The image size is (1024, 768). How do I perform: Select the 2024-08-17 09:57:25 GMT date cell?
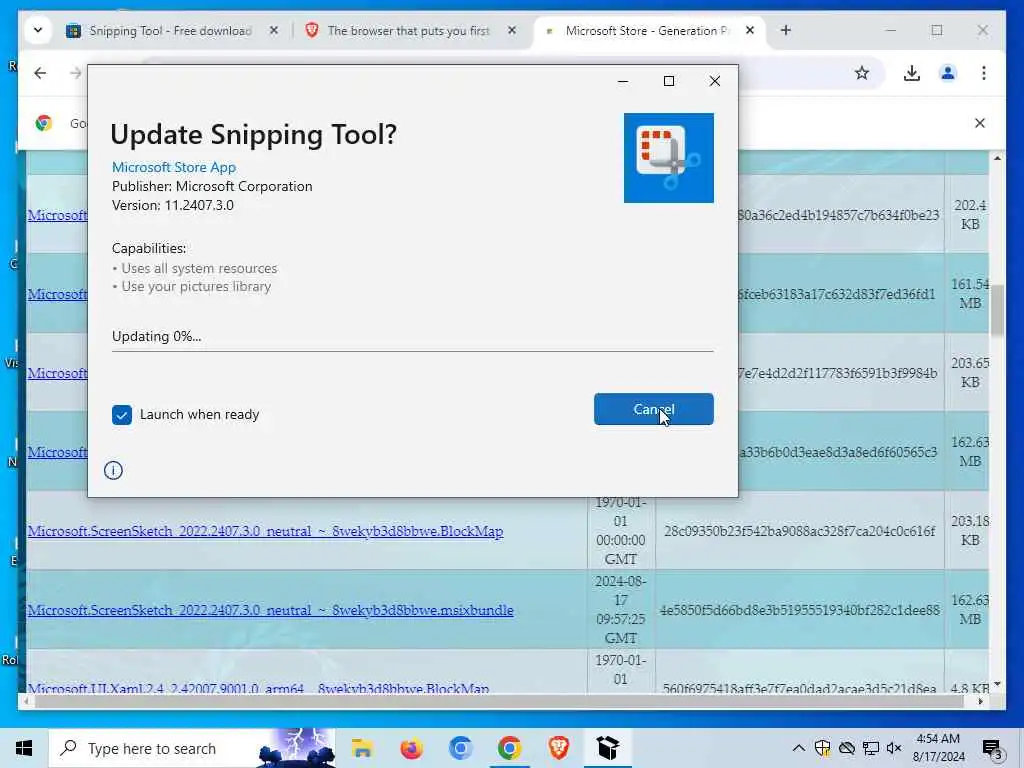(620, 609)
